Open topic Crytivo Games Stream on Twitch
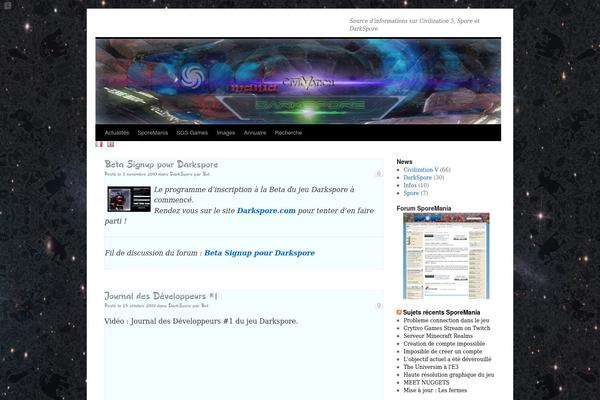Viewport: 600px width, 400px height. pos(447,328)
